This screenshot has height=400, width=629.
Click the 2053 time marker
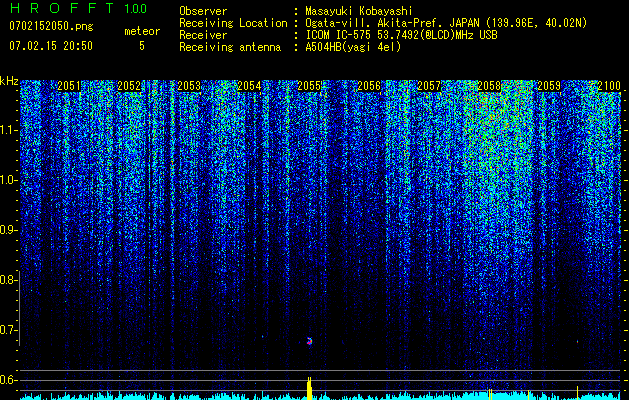click(189, 86)
